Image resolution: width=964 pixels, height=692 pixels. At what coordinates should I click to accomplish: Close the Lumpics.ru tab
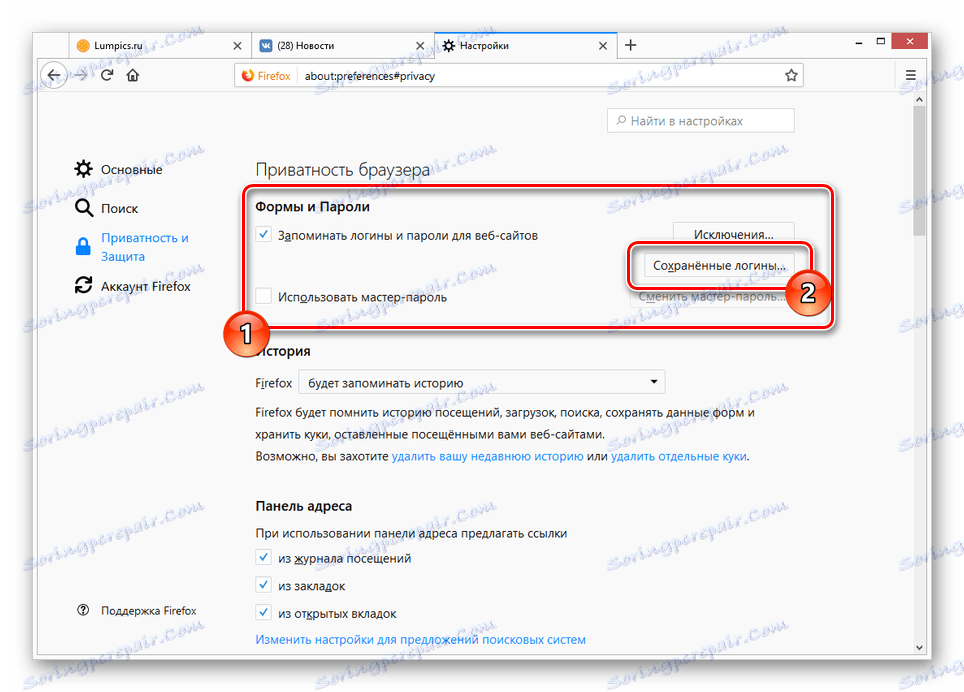(237, 46)
